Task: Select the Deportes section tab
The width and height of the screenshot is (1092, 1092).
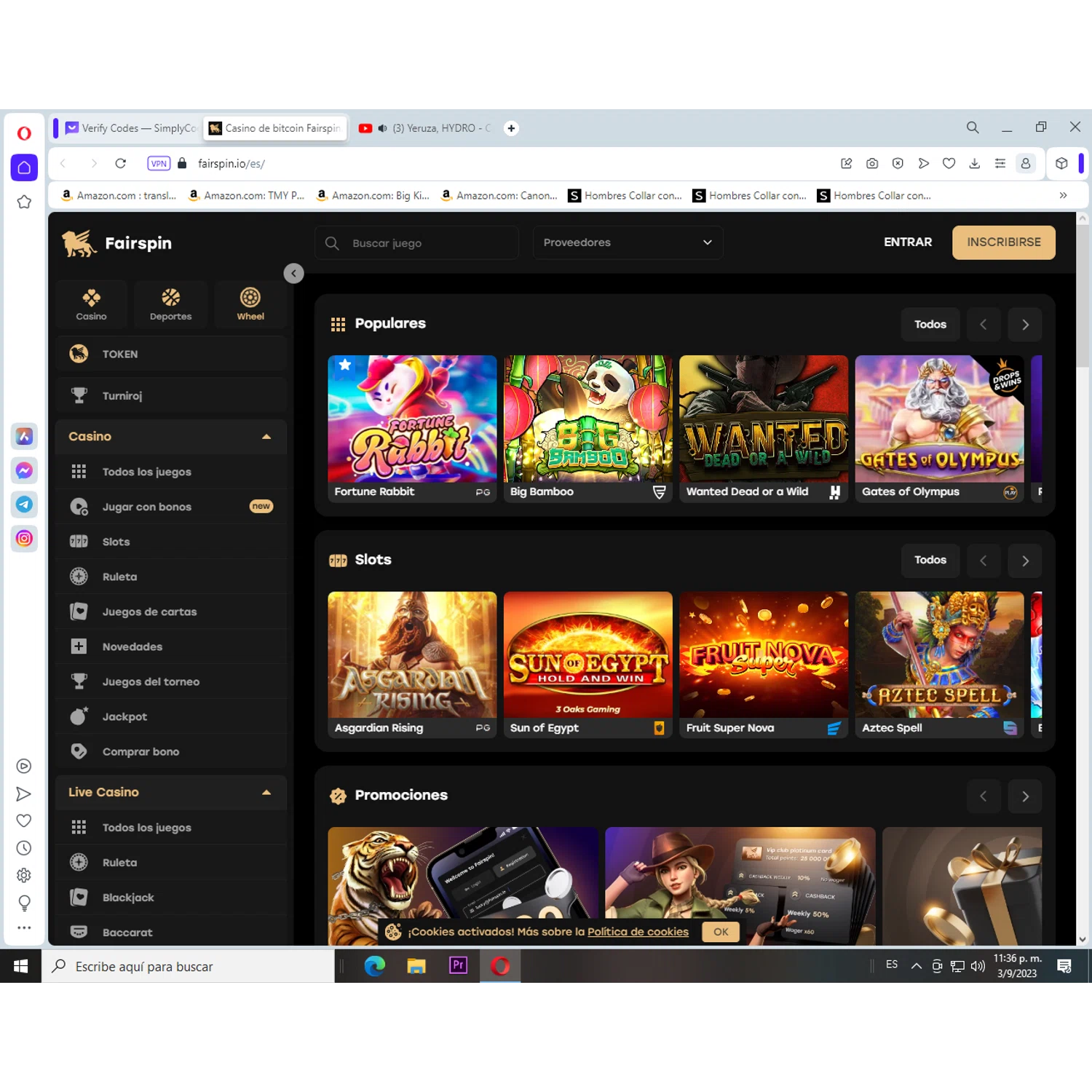Action: [x=170, y=304]
